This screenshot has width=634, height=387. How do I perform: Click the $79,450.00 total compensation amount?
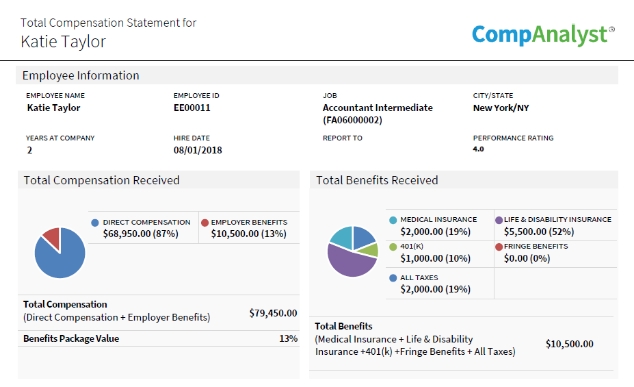[273, 313]
